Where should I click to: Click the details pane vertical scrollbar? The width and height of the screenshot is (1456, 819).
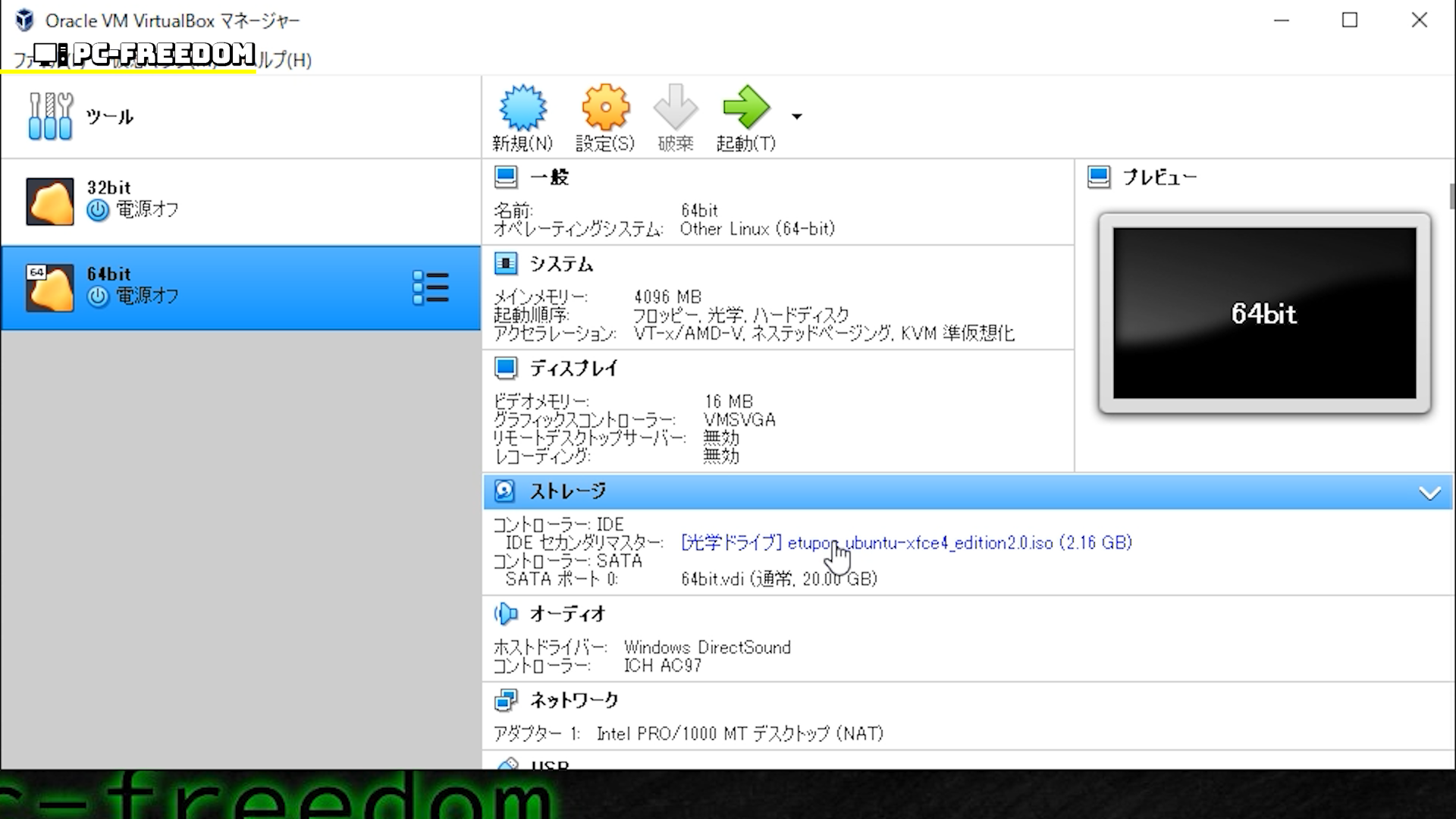1451,197
